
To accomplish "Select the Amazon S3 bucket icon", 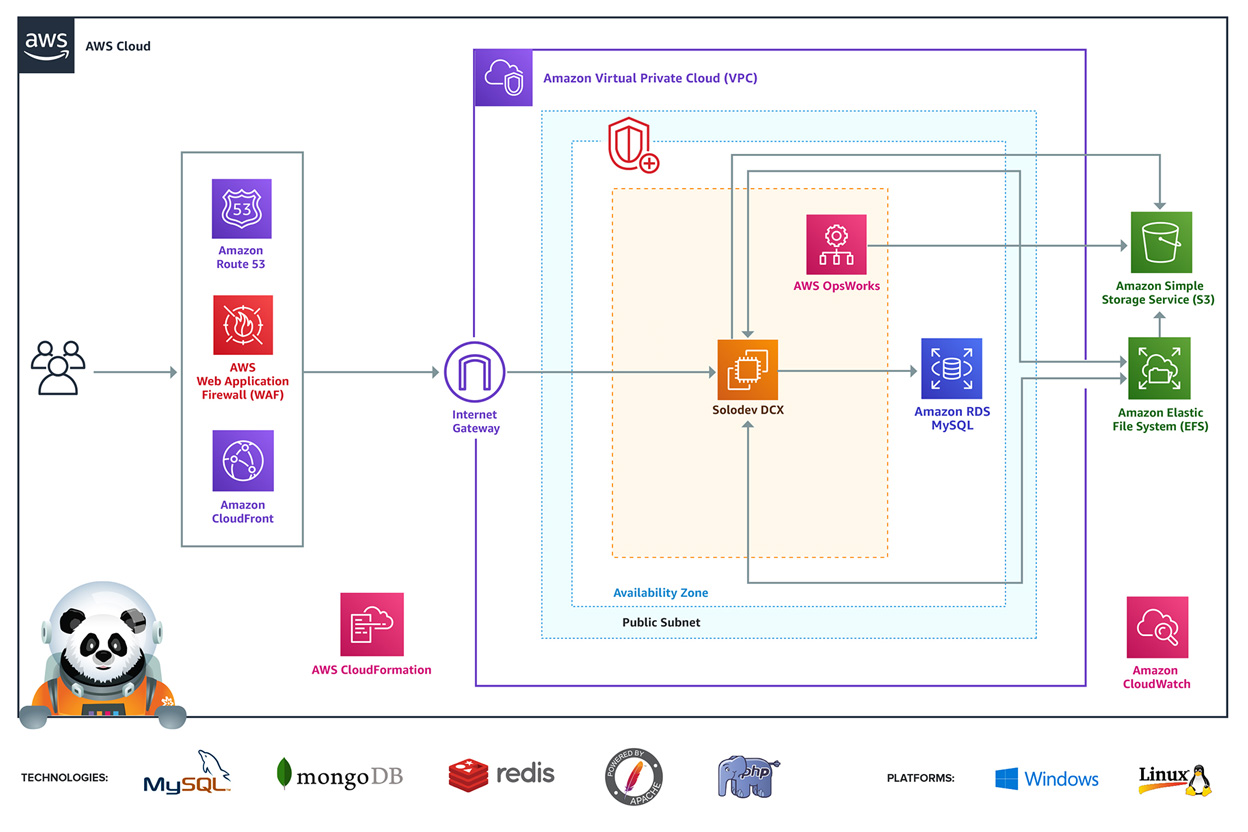I will pos(1160,242).
